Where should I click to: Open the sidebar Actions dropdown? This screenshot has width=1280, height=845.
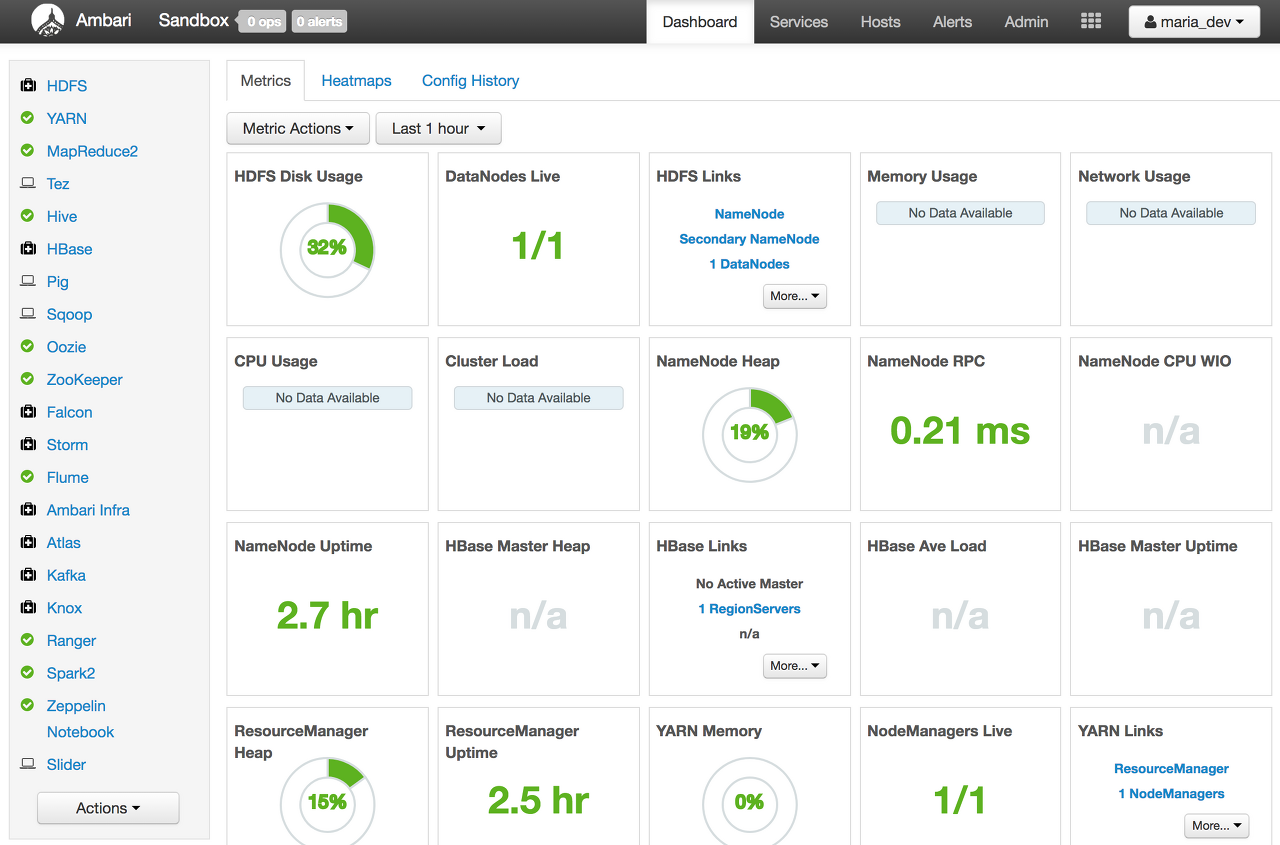click(x=108, y=808)
